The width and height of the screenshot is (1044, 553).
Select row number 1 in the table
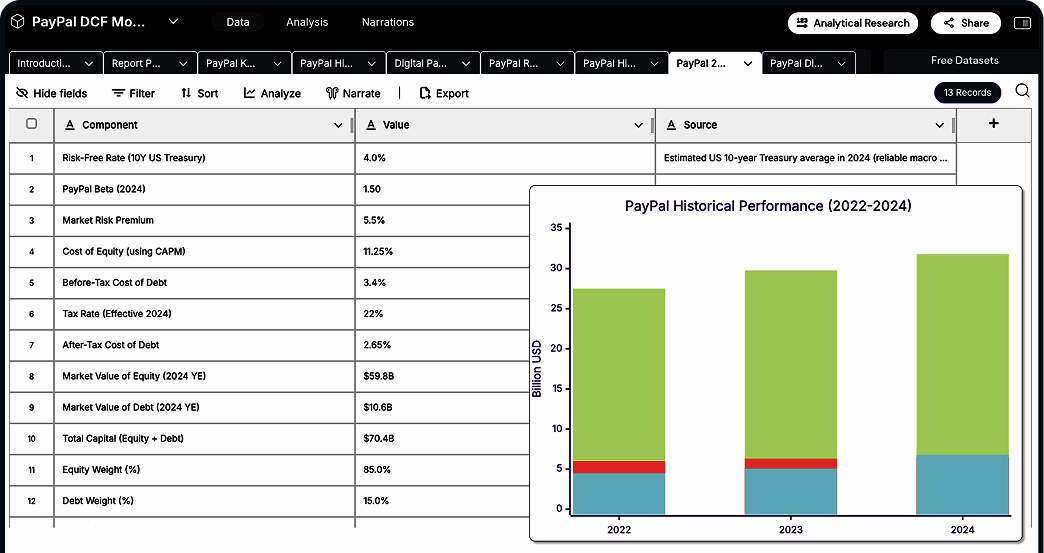point(31,158)
